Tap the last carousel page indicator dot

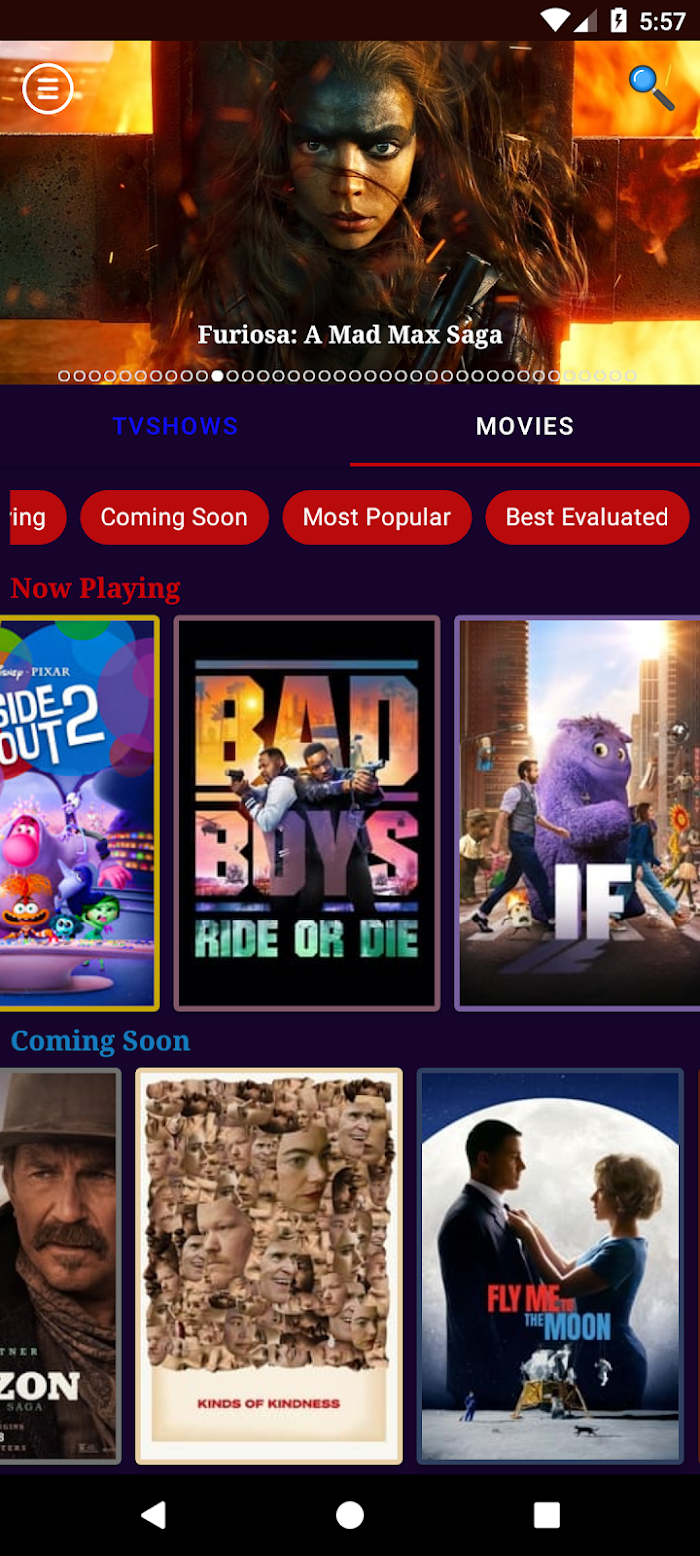tap(631, 376)
